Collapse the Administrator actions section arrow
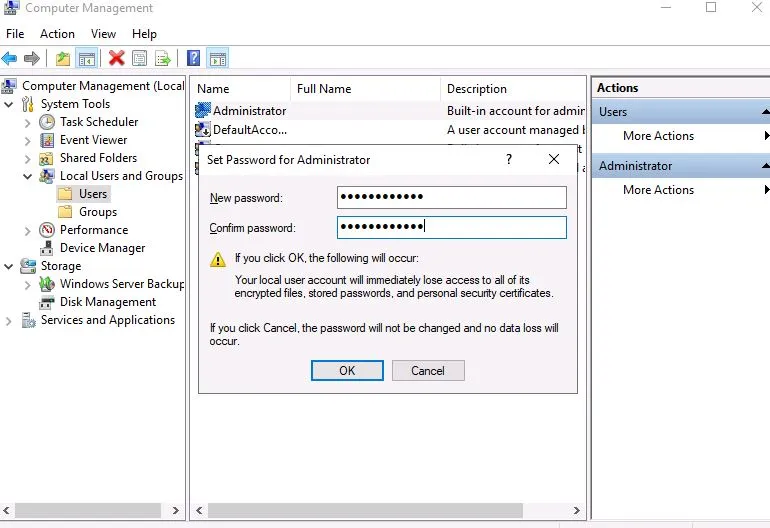Screen dimensions: 770x528 coord(766,166)
